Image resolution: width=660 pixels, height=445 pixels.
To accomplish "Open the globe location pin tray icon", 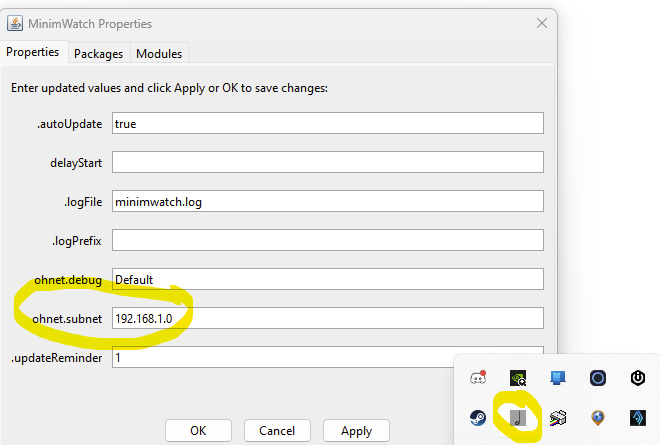I will [598, 418].
